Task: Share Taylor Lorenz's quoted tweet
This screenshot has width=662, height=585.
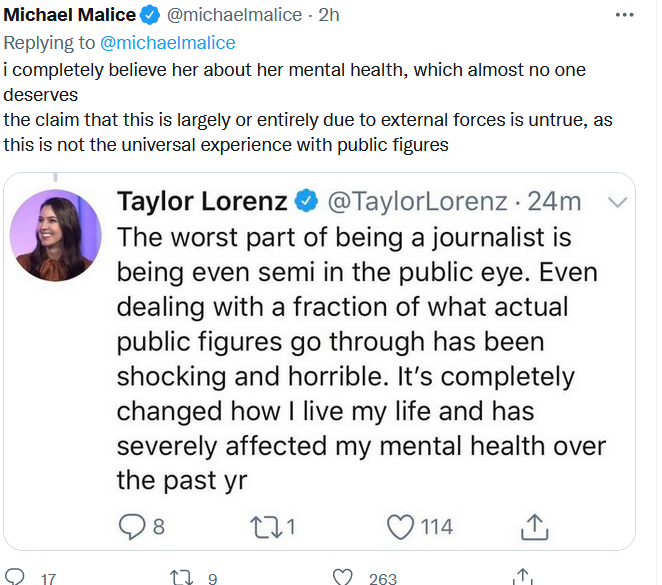Action: (x=534, y=527)
